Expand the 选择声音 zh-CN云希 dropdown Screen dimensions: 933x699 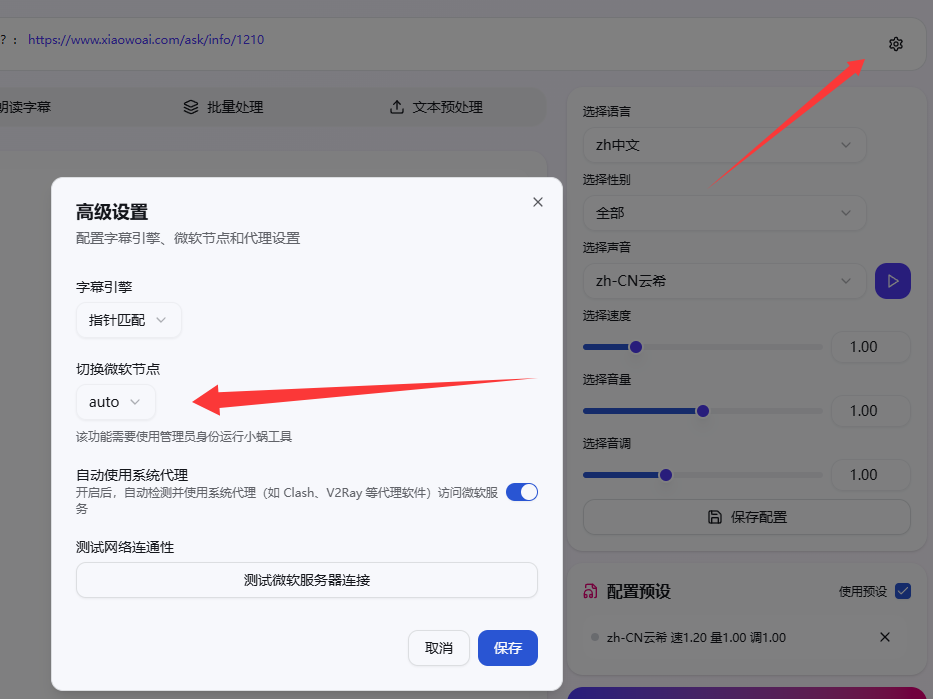point(724,281)
